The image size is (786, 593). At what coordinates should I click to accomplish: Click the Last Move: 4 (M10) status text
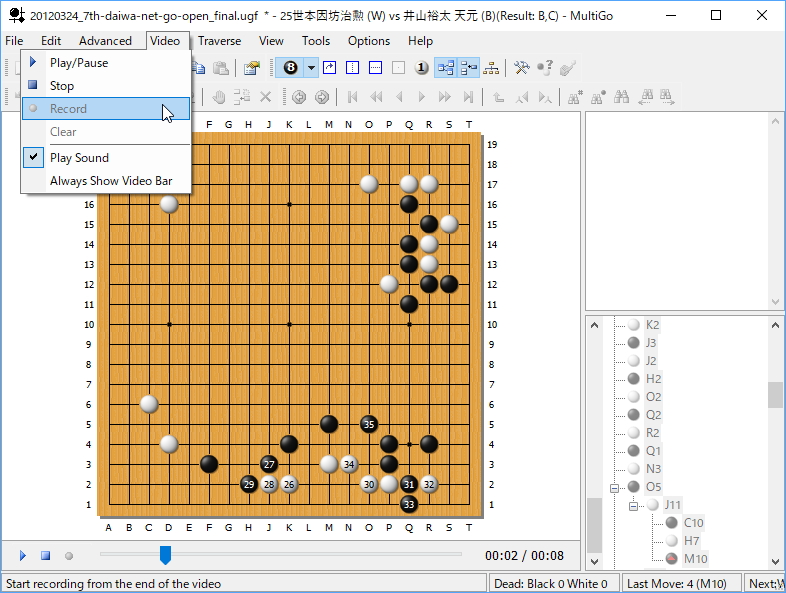pyautogui.click(x=676, y=583)
